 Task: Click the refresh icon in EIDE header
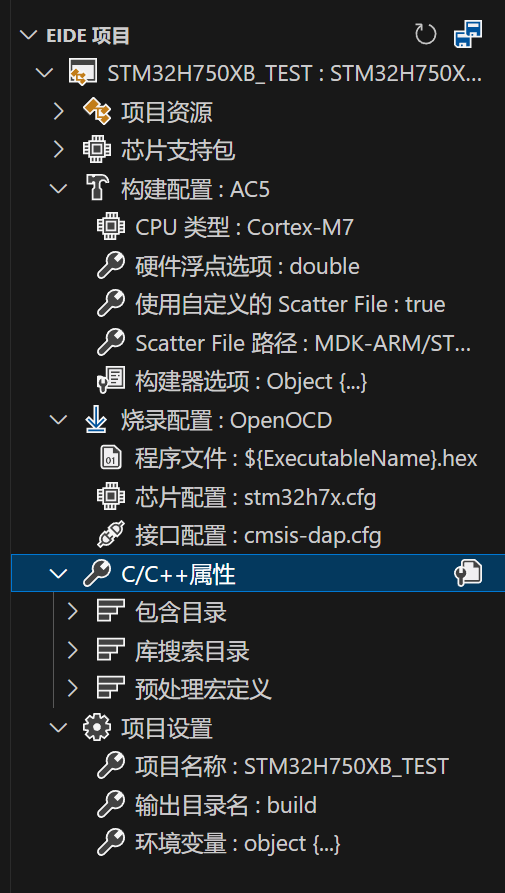click(x=425, y=35)
